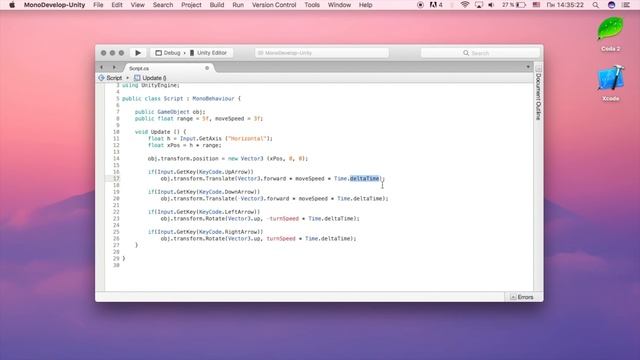
Task: Close the Script.cs tab
Action: (x=207, y=68)
